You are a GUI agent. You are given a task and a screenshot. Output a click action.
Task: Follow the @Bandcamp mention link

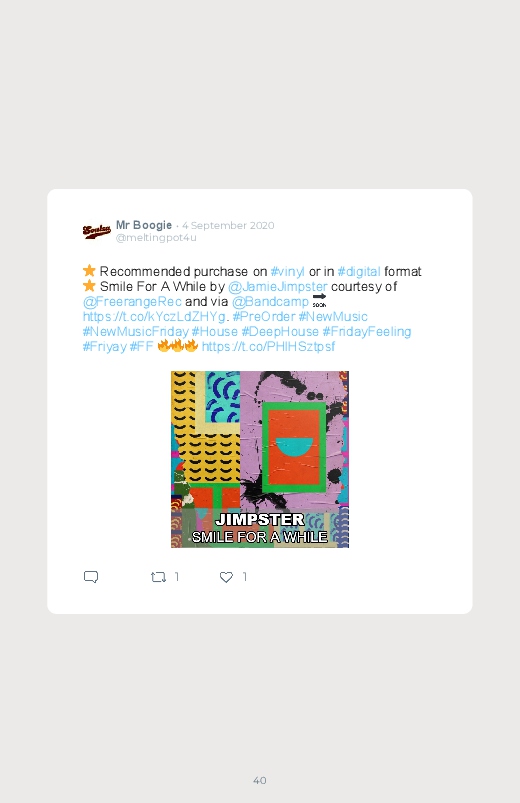271,302
